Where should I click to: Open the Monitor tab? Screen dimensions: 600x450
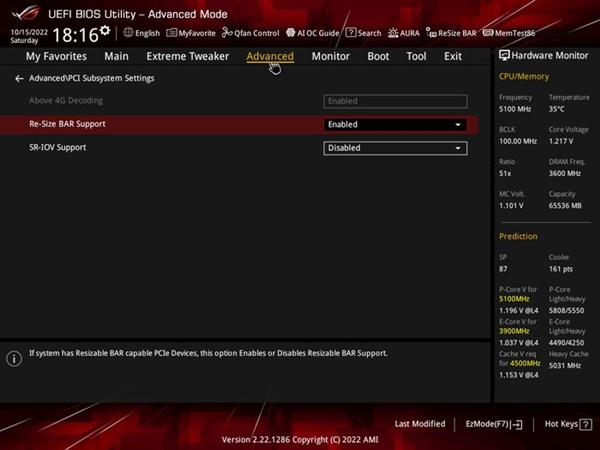pos(330,57)
